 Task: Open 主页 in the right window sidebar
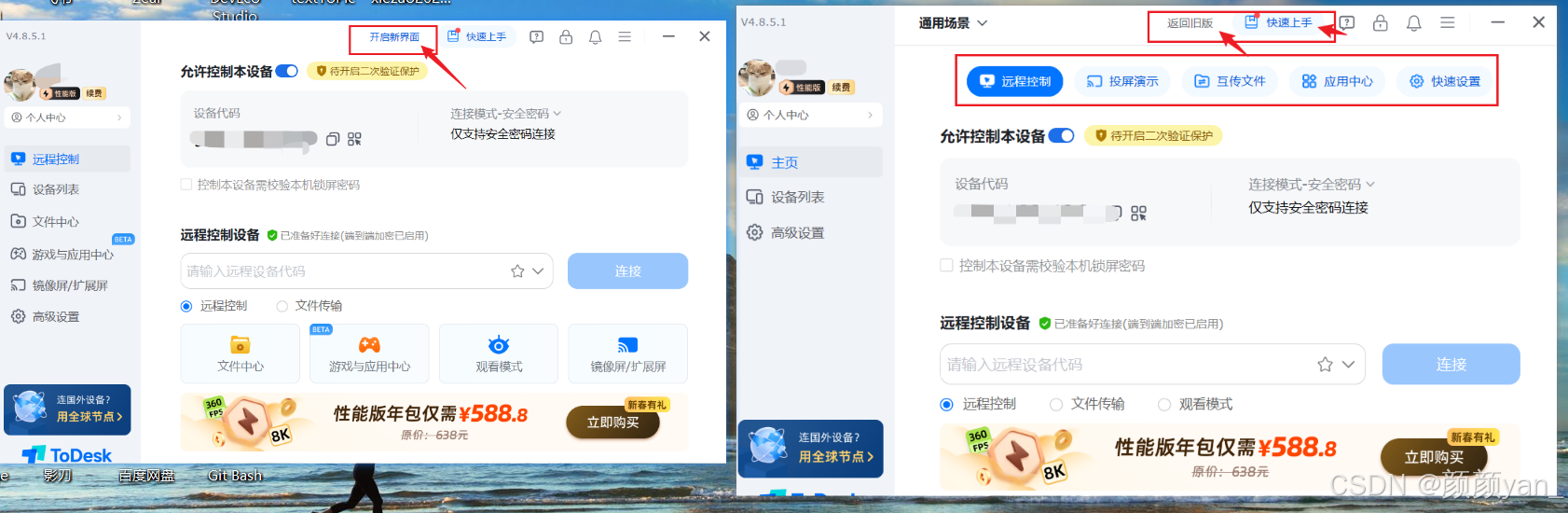point(811,162)
